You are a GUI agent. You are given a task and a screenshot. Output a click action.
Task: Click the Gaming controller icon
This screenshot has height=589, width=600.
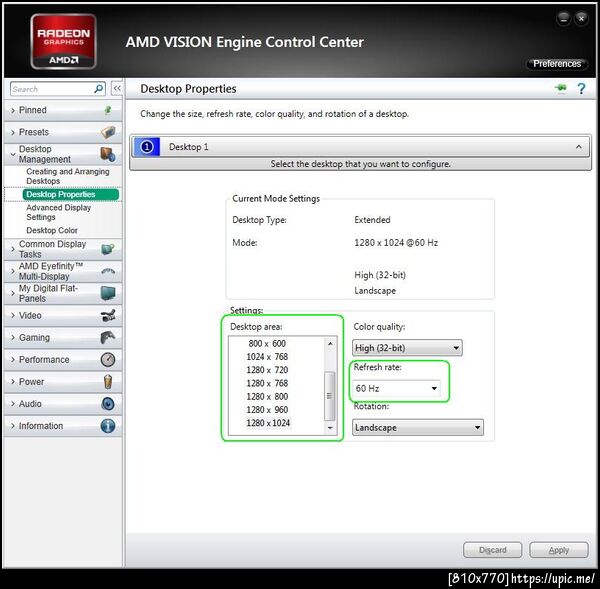pos(108,338)
